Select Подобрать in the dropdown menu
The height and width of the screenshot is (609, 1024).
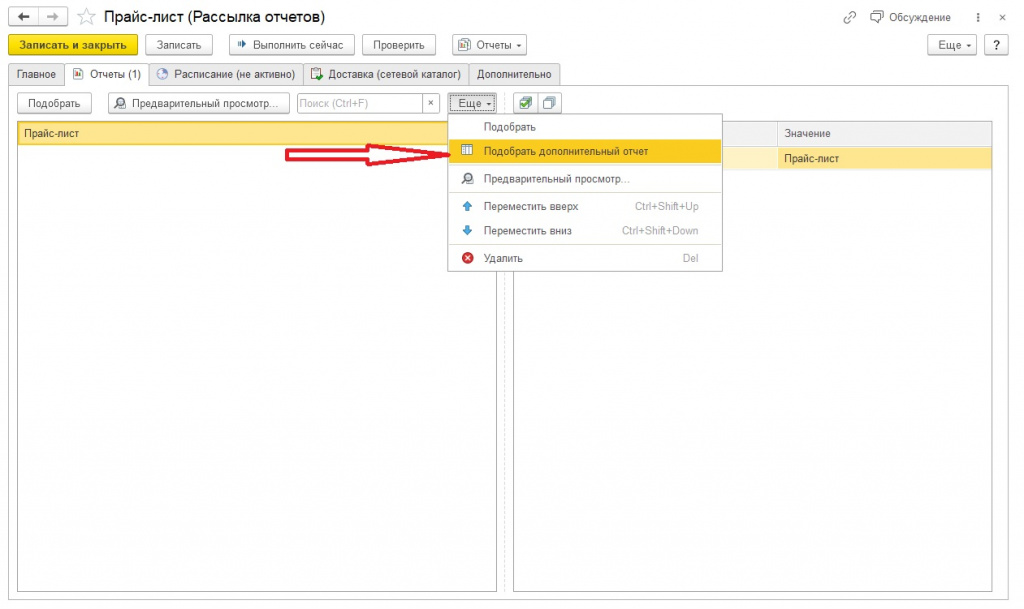[x=584, y=127]
